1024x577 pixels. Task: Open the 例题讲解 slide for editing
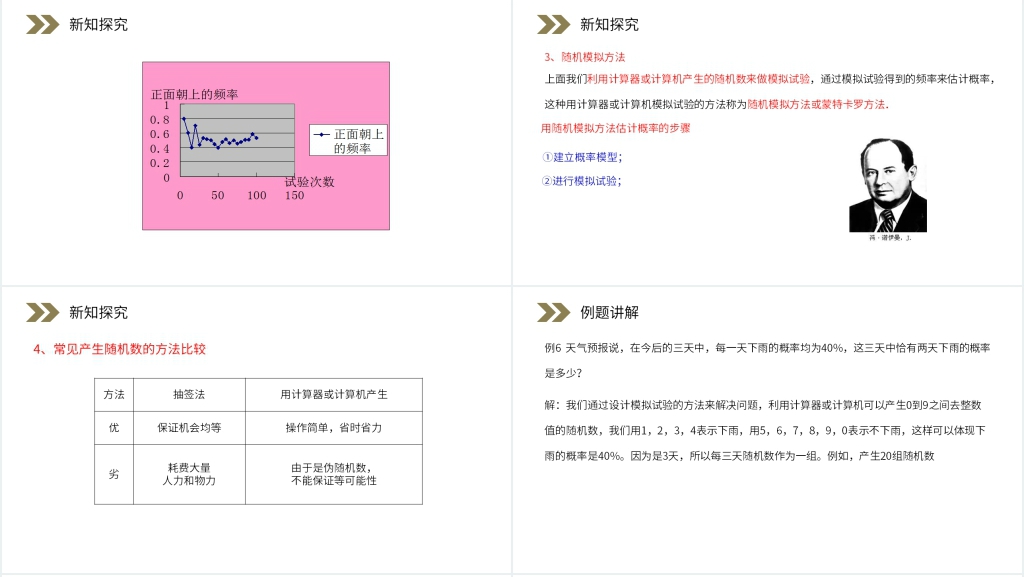click(x=768, y=433)
